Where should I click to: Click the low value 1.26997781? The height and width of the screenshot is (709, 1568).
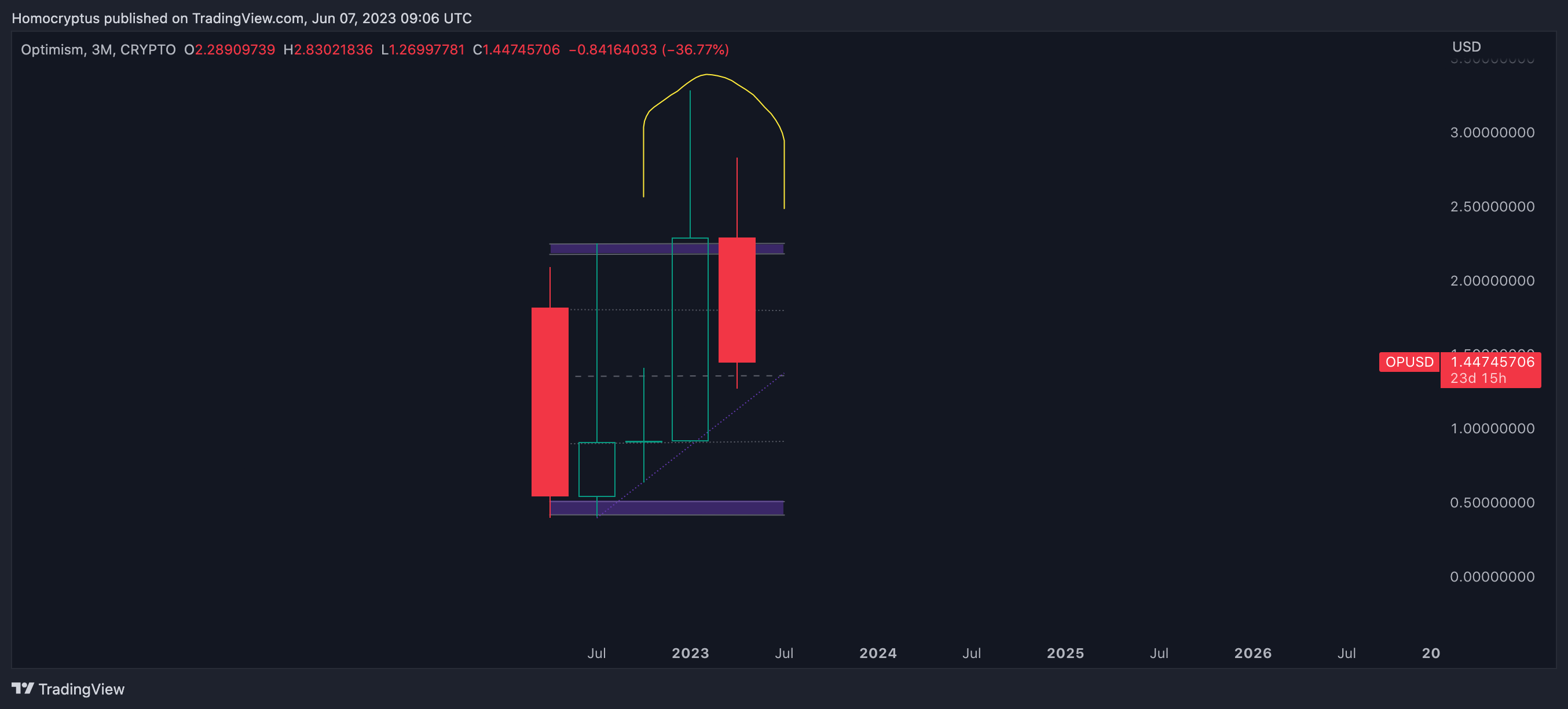(x=426, y=50)
